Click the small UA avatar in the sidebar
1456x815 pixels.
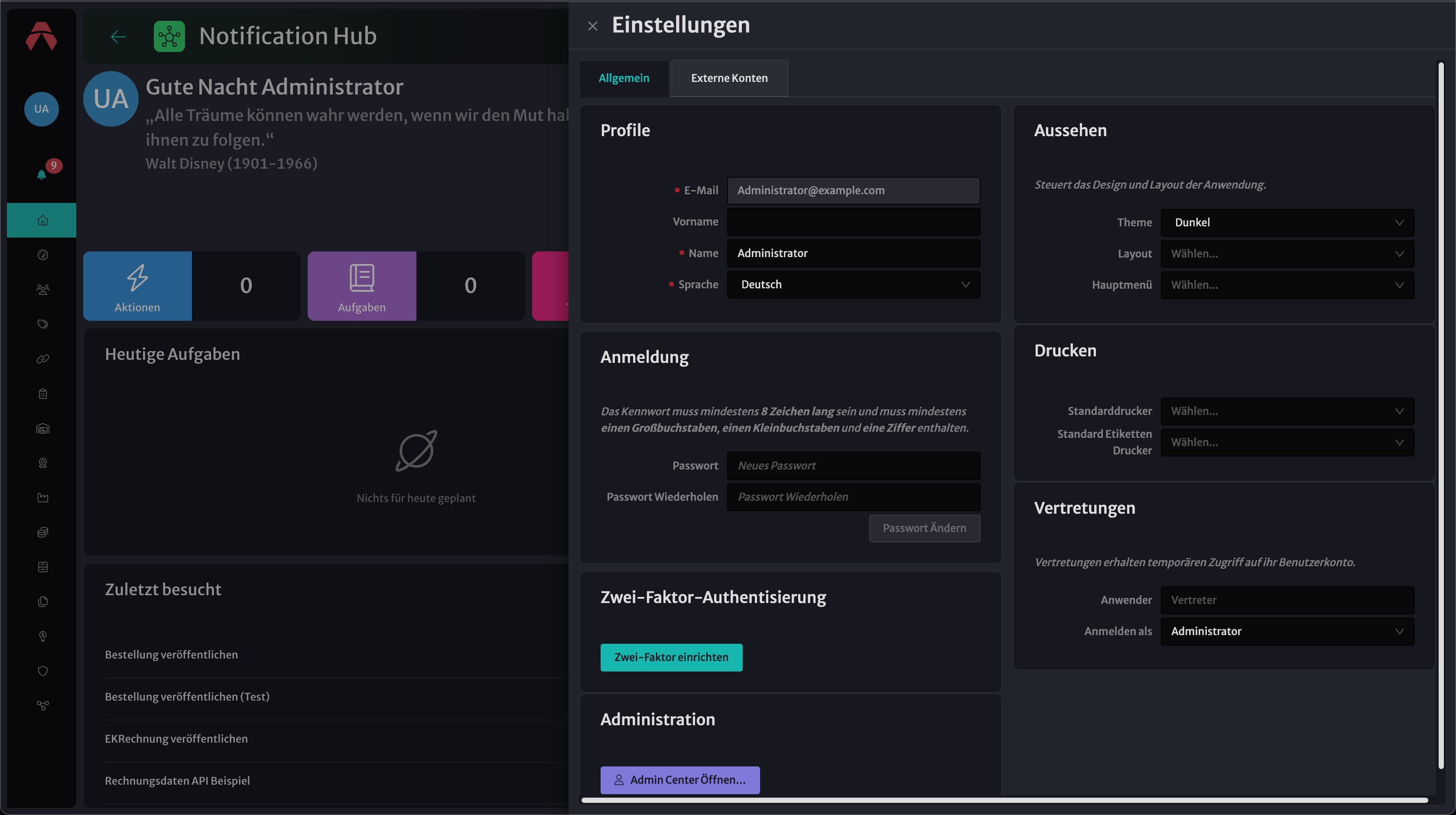(41, 109)
